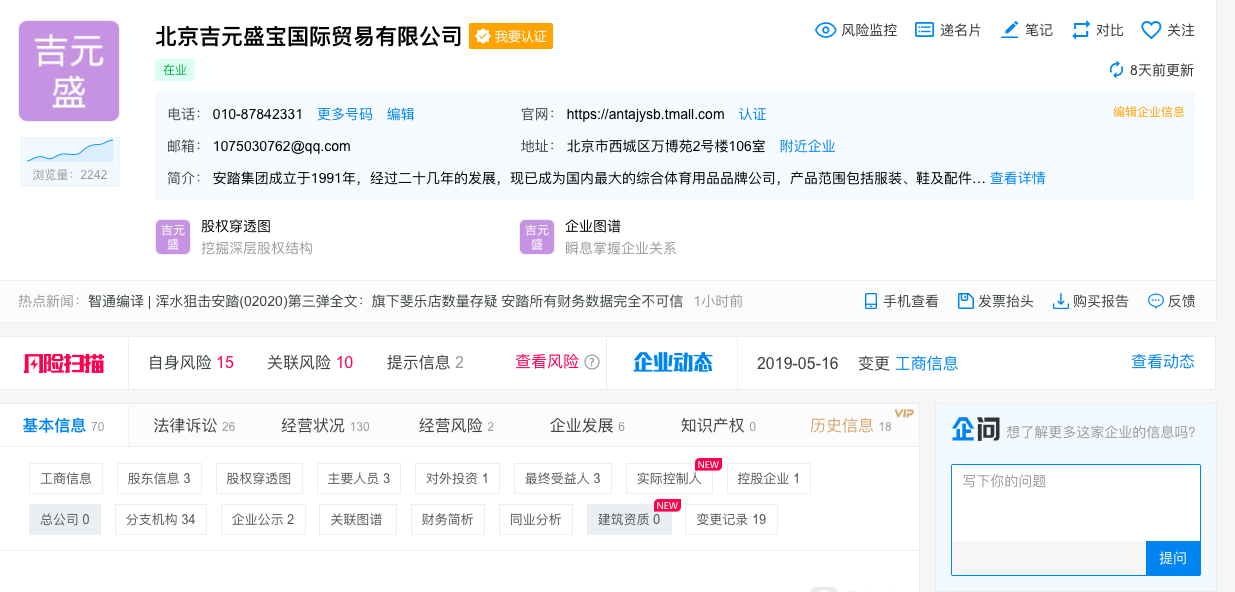The image size is (1235, 592).
Task: Click the 企业动态 blue logo
Action: (672, 362)
